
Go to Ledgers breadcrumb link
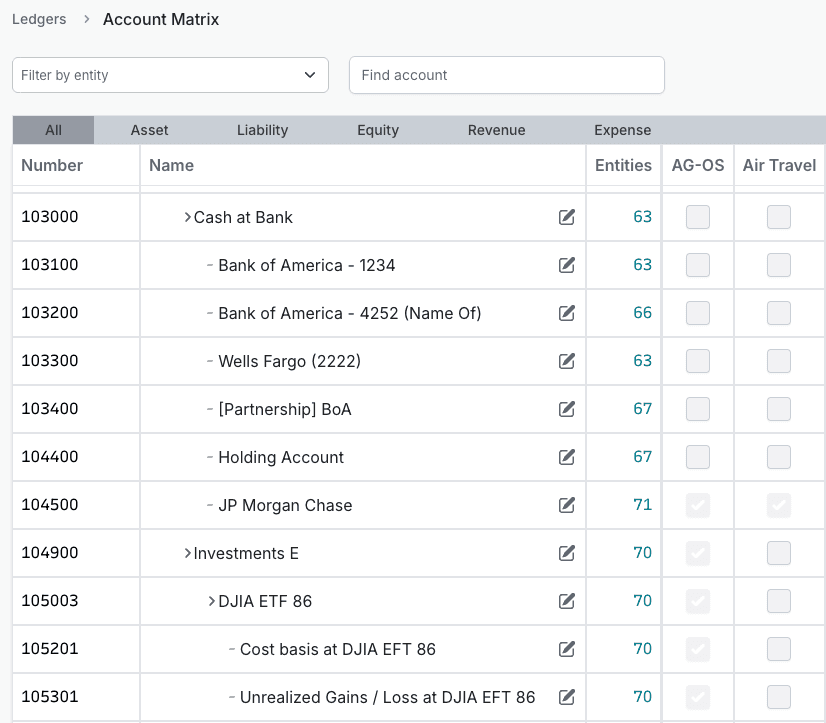(x=39, y=19)
